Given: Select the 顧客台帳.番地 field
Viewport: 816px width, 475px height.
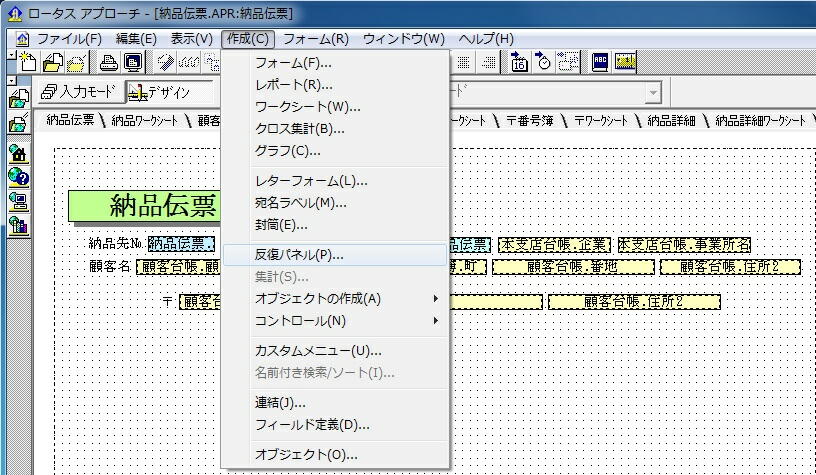Looking at the screenshot, I should (573, 267).
